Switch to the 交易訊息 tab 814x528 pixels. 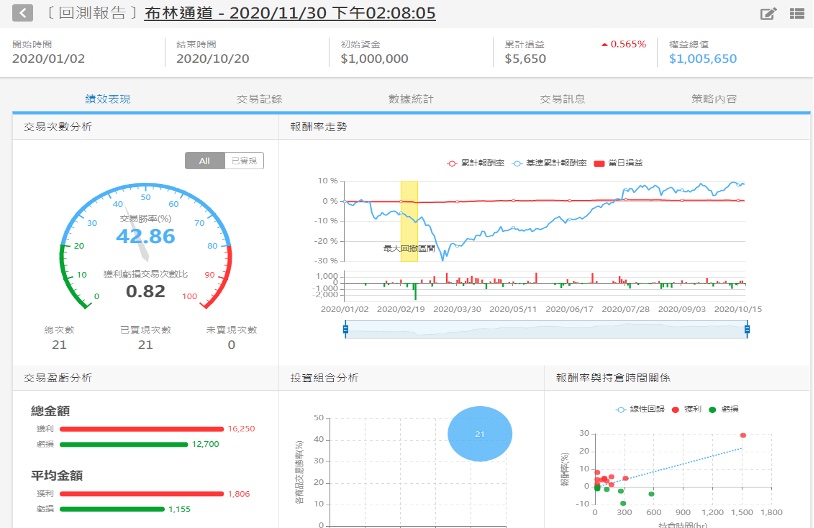pyautogui.click(x=563, y=99)
